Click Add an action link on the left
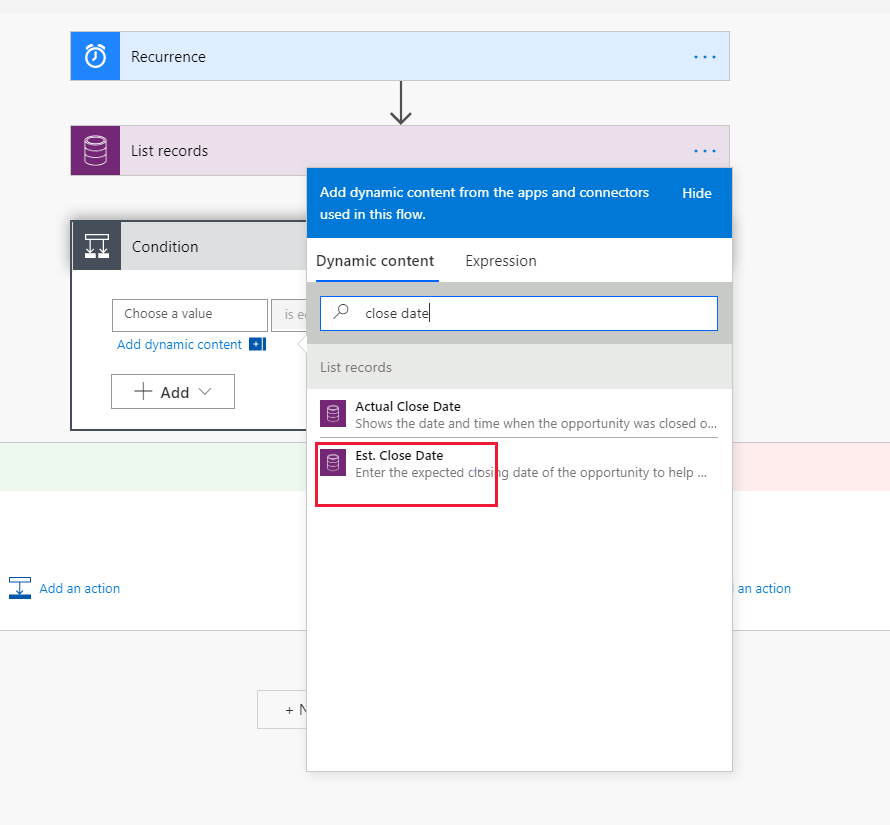Screen dimensions: 890x825 coord(79,588)
